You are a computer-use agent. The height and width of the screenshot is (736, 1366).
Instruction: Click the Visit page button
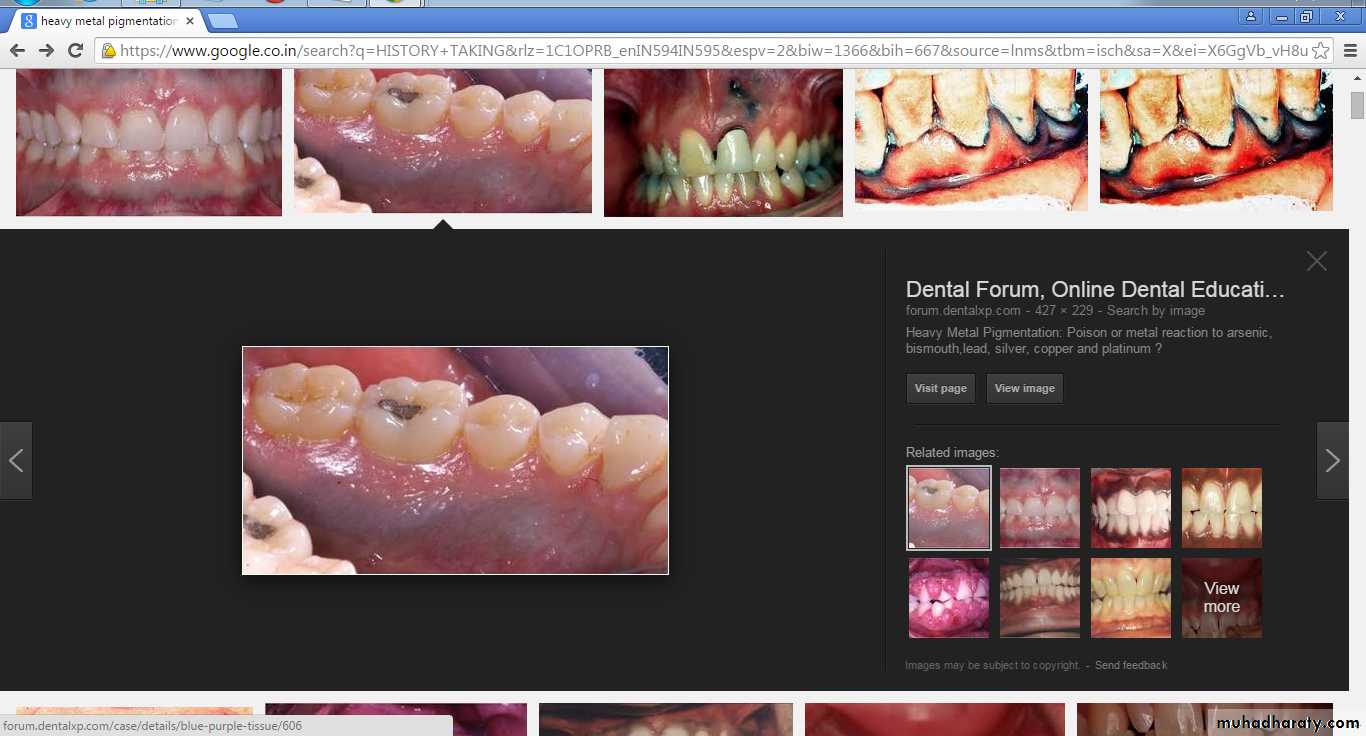coord(940,389)
